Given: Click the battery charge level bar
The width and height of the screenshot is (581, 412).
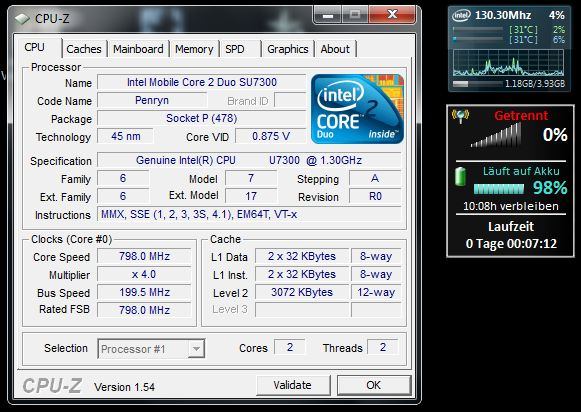Looking at the screenshot, I should coord(499,189).
